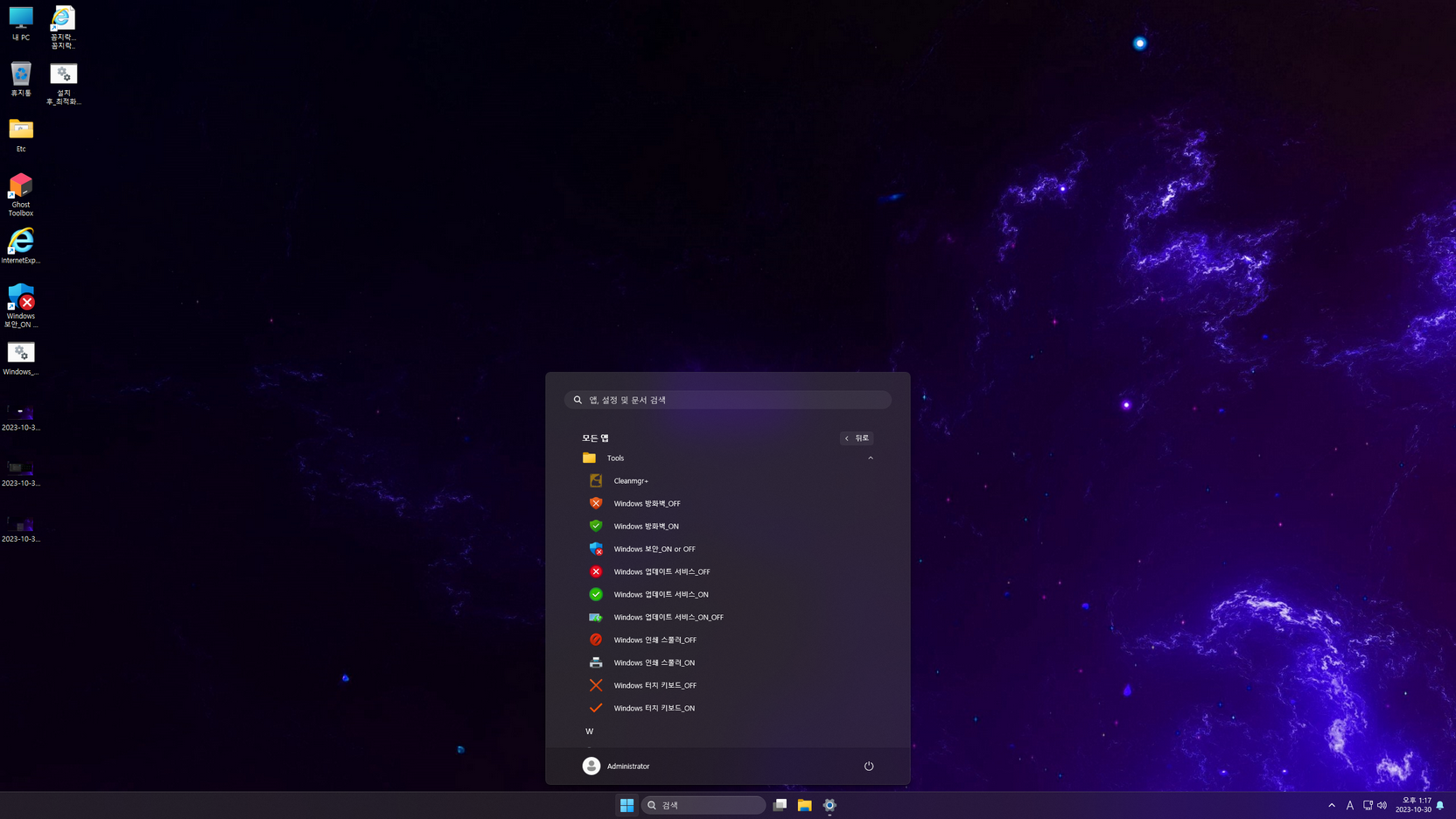Image resolution: width=1456 pixels, height=819 pixels.
Task: Run Windows 터치 키보드_OFF shortcut
Action: (x=727, y=685)
